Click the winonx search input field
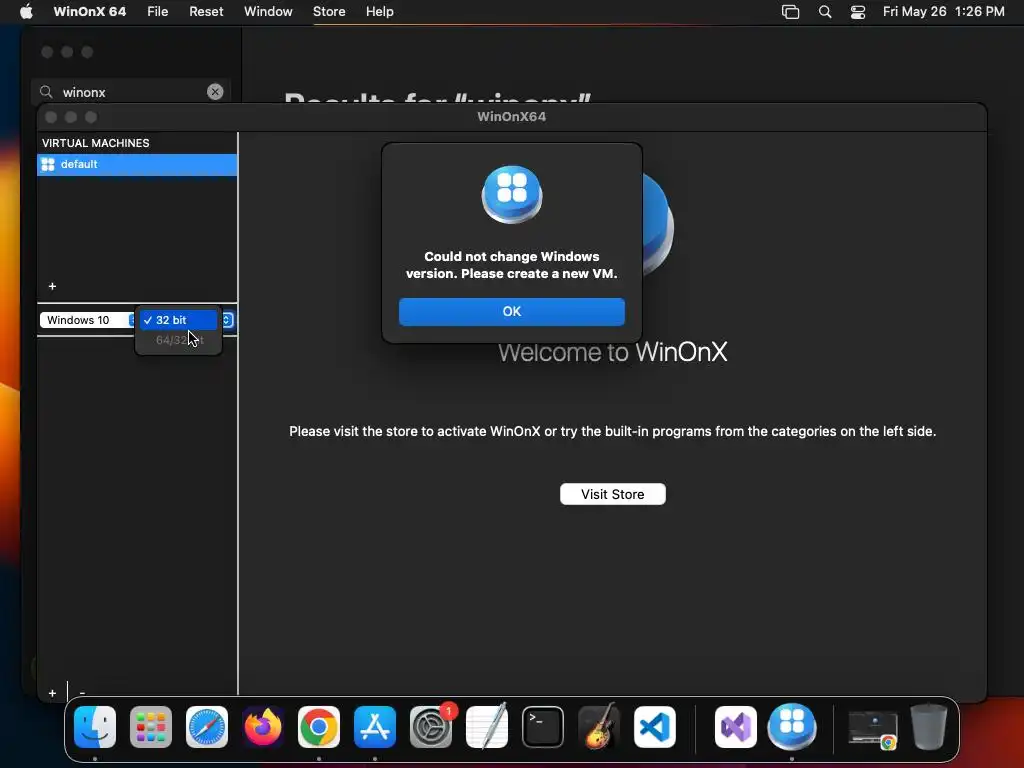Screen dimensions: 1024x768 tap(131, 92)
